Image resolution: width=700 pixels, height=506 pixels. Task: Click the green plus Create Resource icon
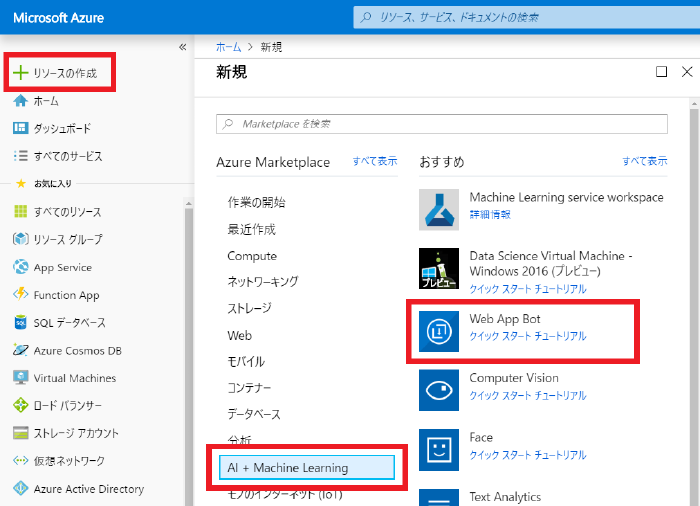(x=21, y=72)
